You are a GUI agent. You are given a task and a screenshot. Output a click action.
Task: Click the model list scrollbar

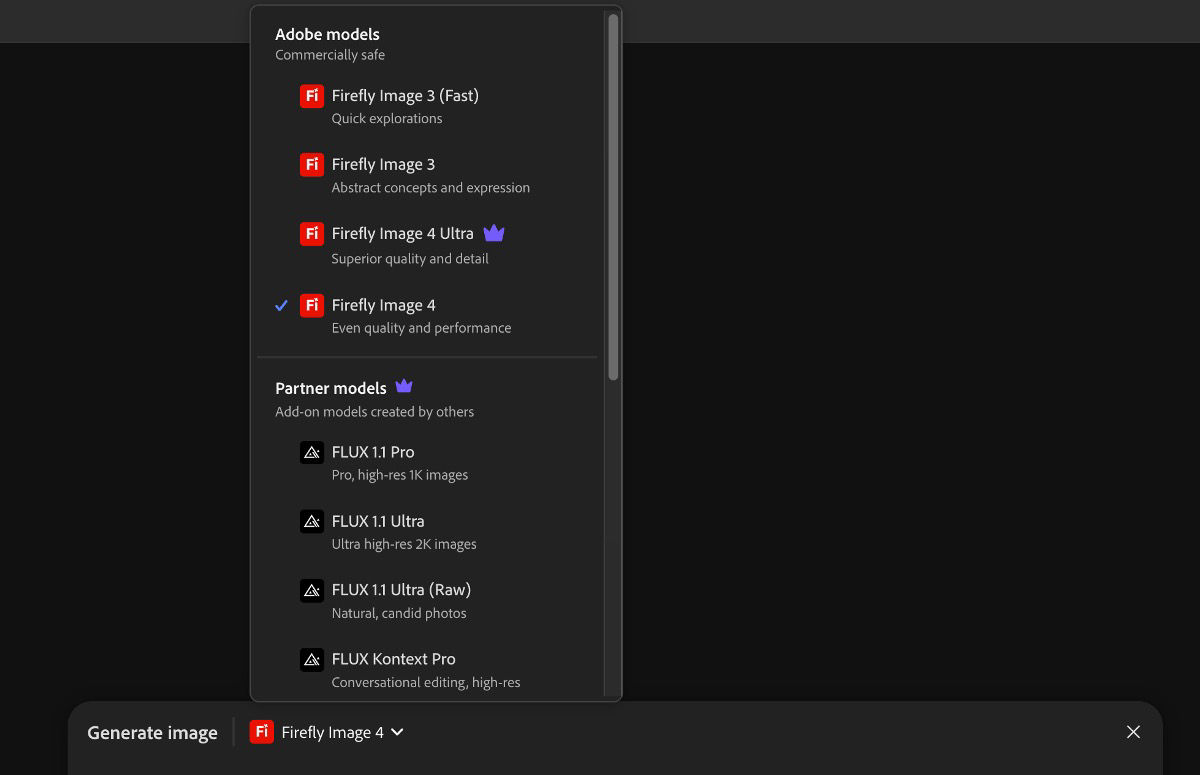pos(613,197)
